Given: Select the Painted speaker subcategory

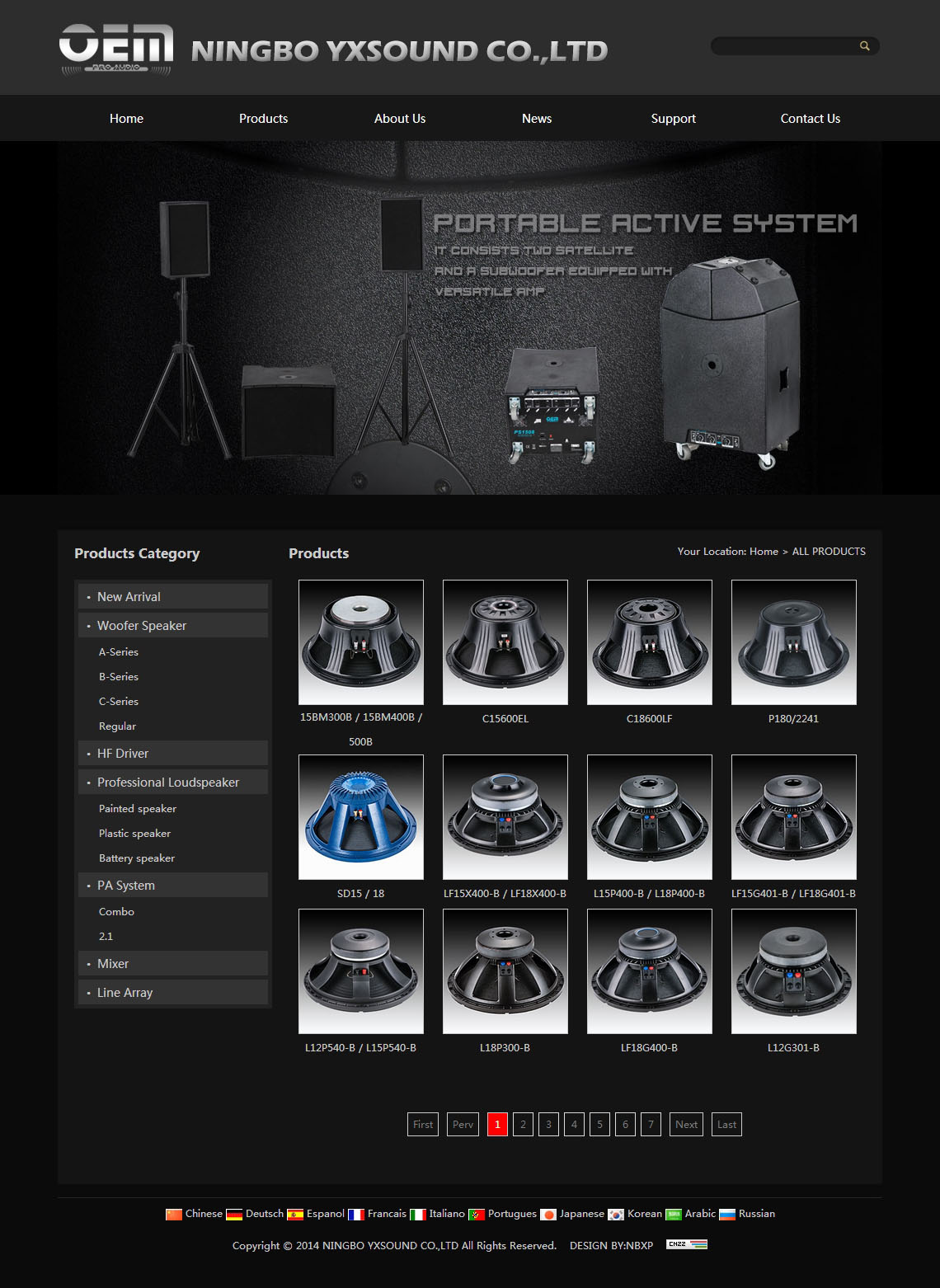Looking at the screenshot, I should [x=138, y=808].
